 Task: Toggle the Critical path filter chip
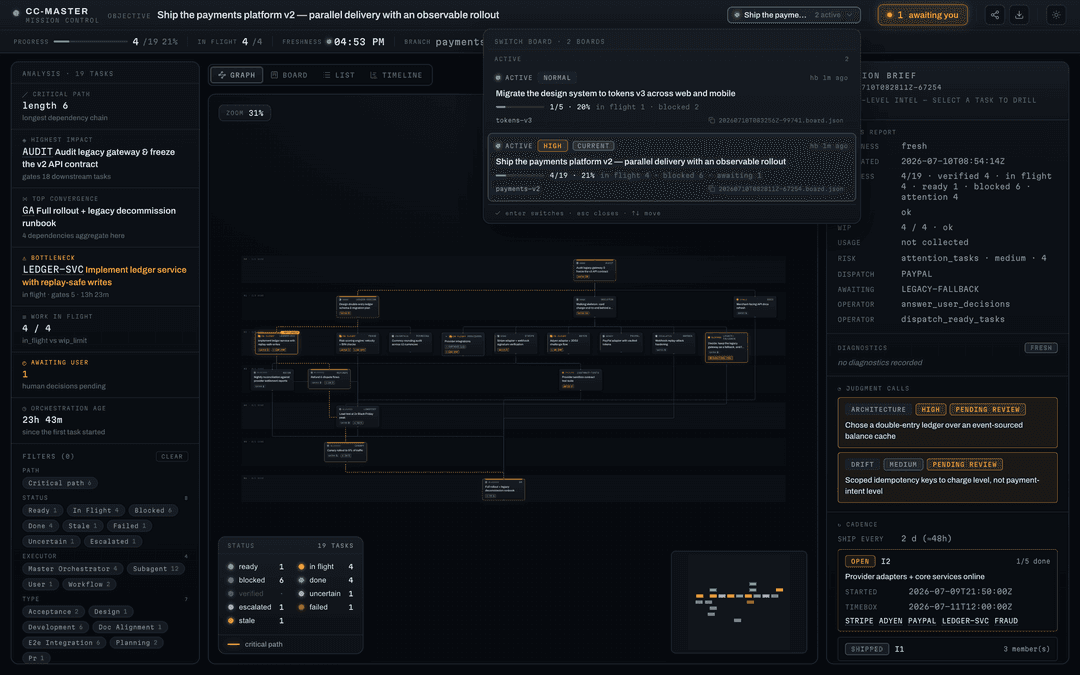59,484
